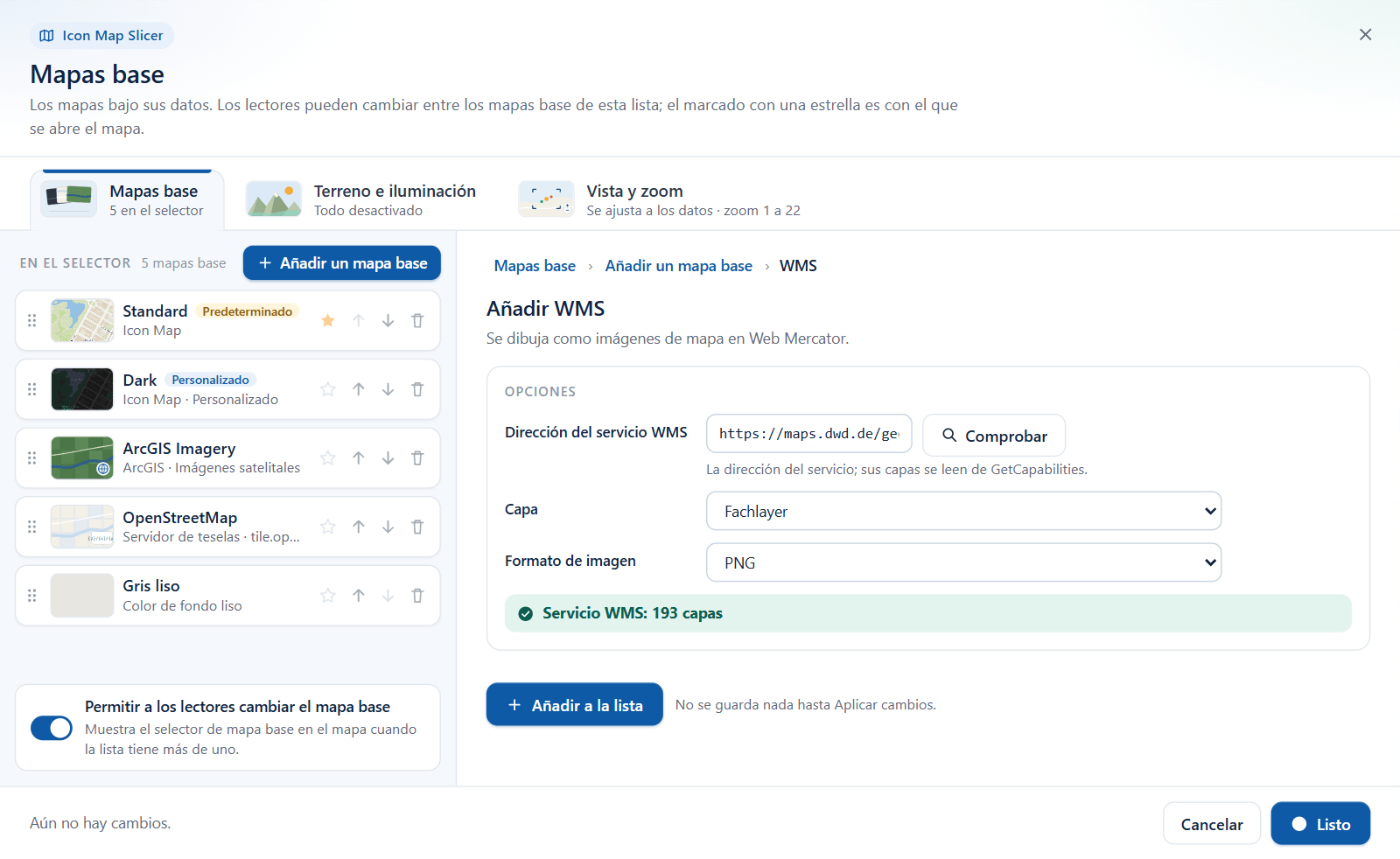Viewport: 1400px width, 859px height.
Task: Click the star icon for Standard basemap
Action: (x=328, y=320)
